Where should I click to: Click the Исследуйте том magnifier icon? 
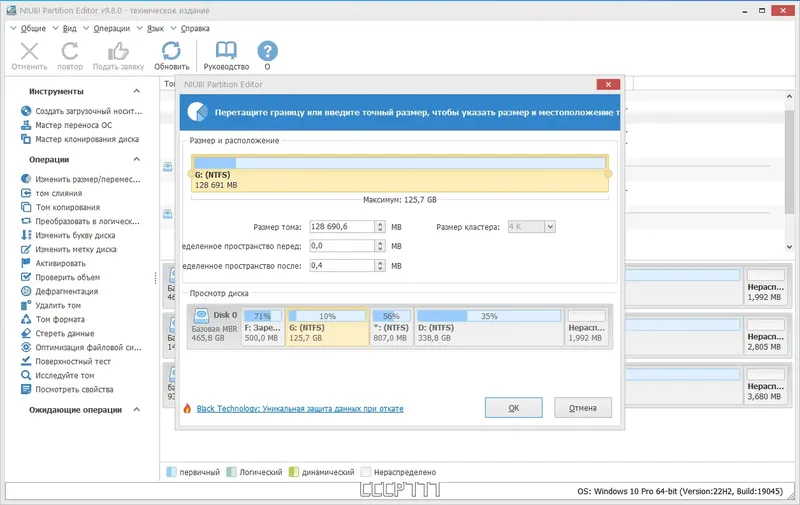coord(26,375)
